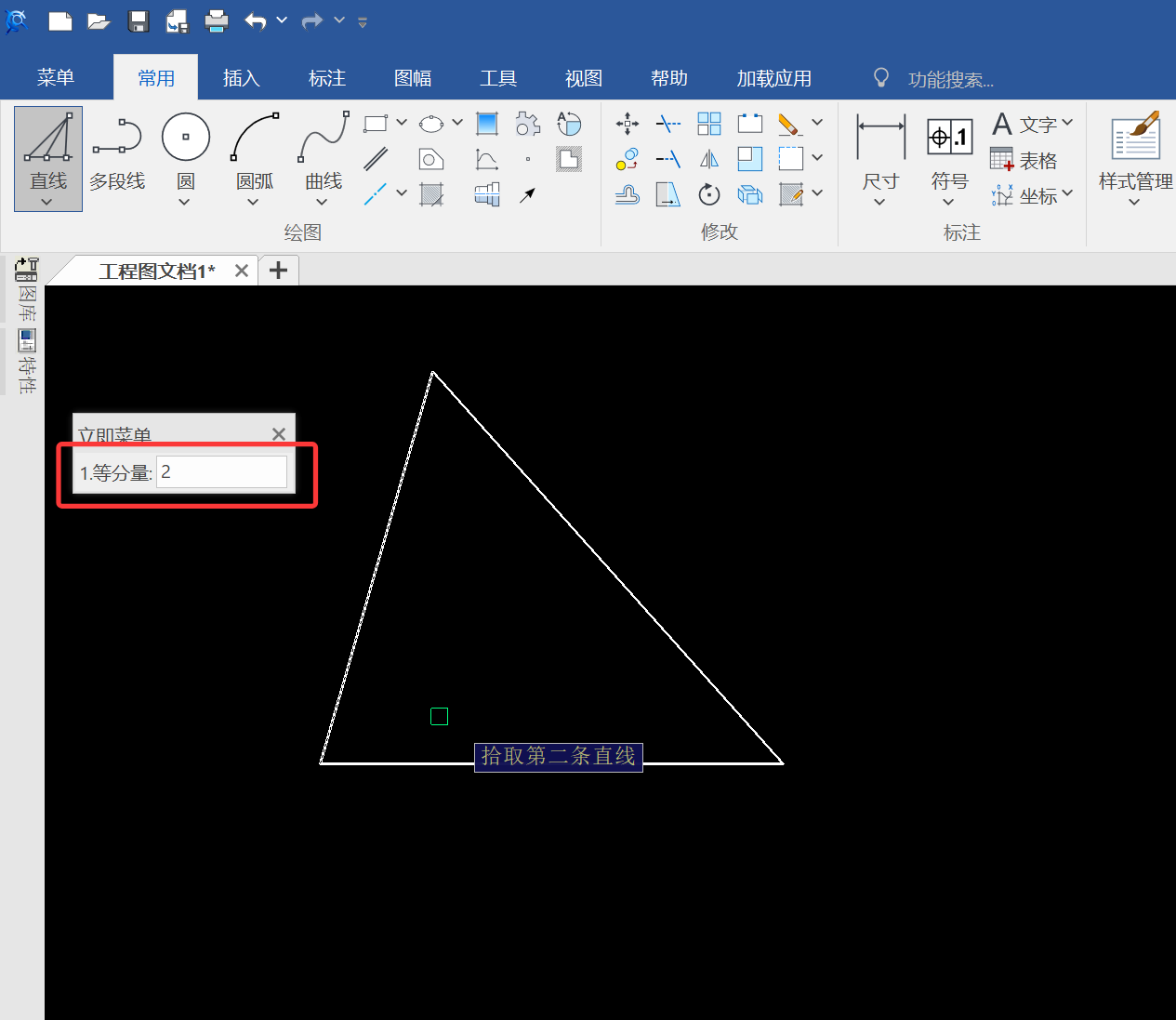Click the parallel lines tool
The image size is (1176, 1020).
coord(376,159)
